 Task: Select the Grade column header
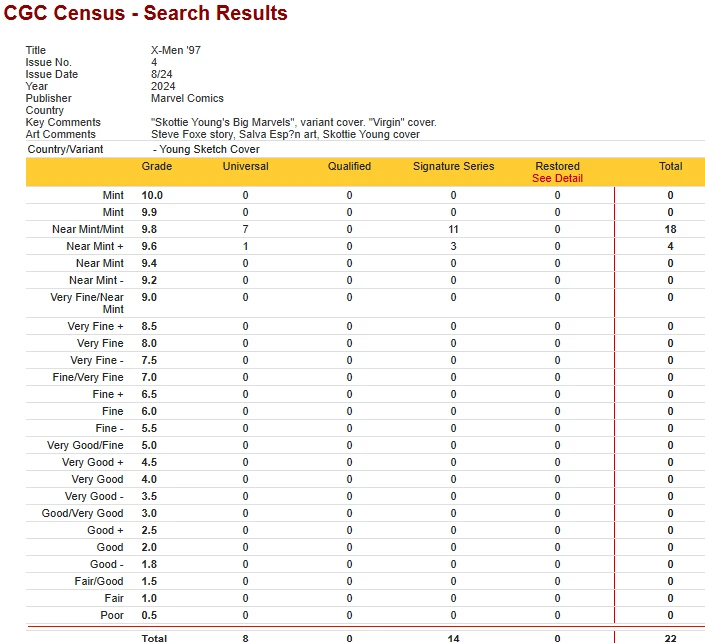tap(156, 166)
